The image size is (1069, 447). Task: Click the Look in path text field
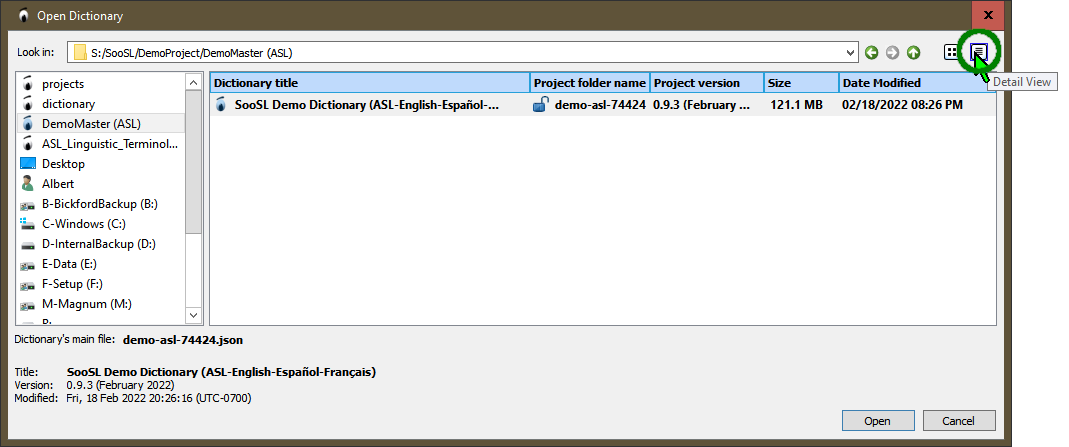[x=462, y=52]
